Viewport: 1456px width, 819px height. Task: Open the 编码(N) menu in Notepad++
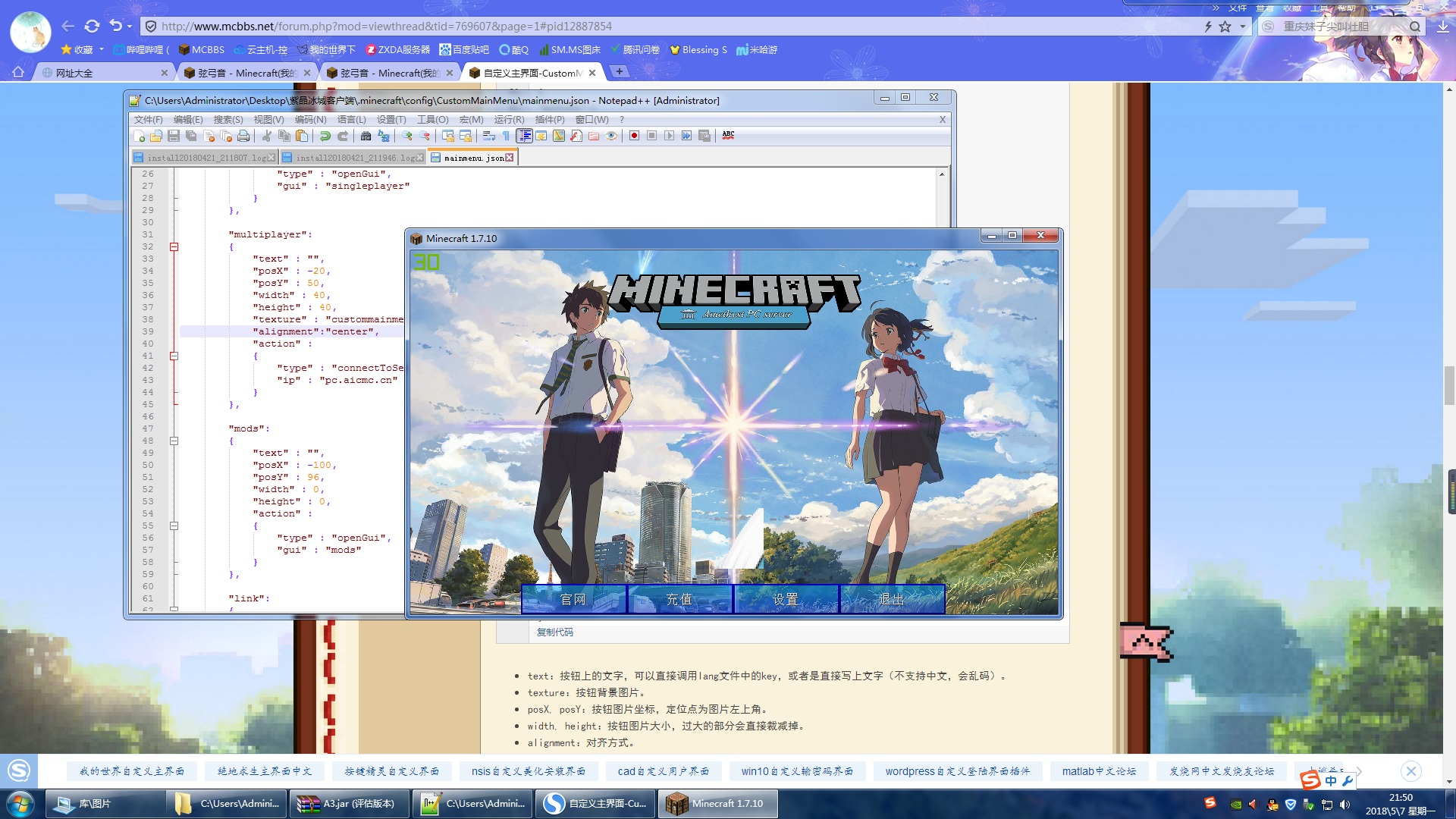(310, 119)
